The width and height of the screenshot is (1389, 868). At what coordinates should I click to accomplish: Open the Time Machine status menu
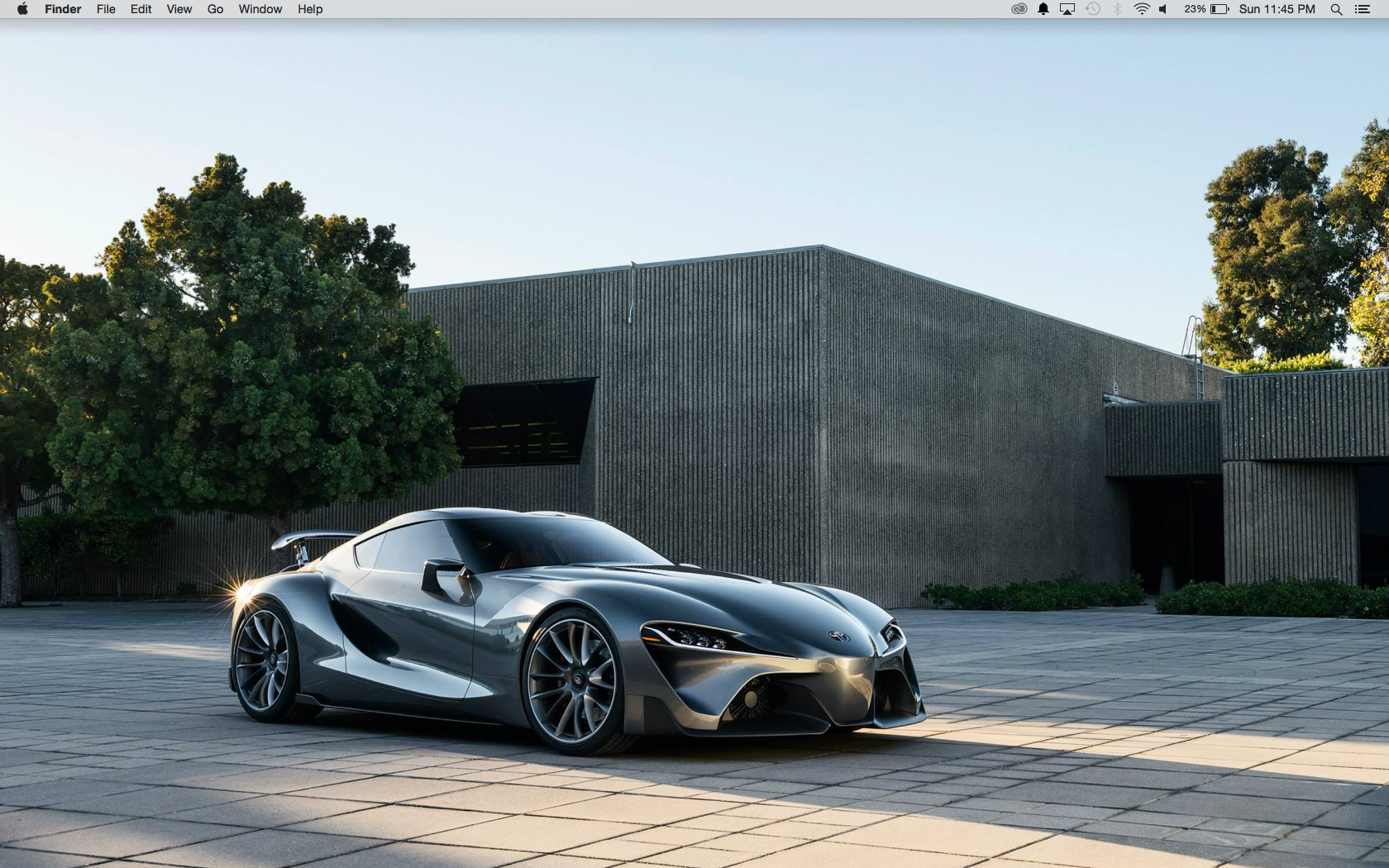pyautogui.click(x=1093, y=9)
